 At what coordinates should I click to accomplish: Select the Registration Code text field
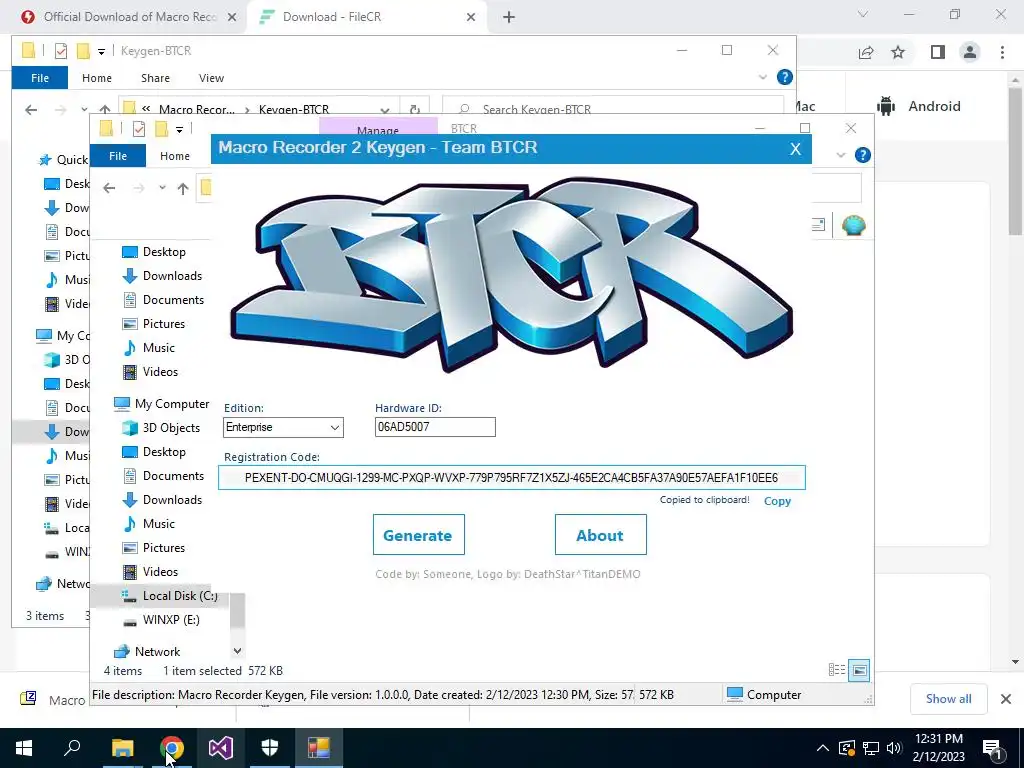(x=511, y=477)
